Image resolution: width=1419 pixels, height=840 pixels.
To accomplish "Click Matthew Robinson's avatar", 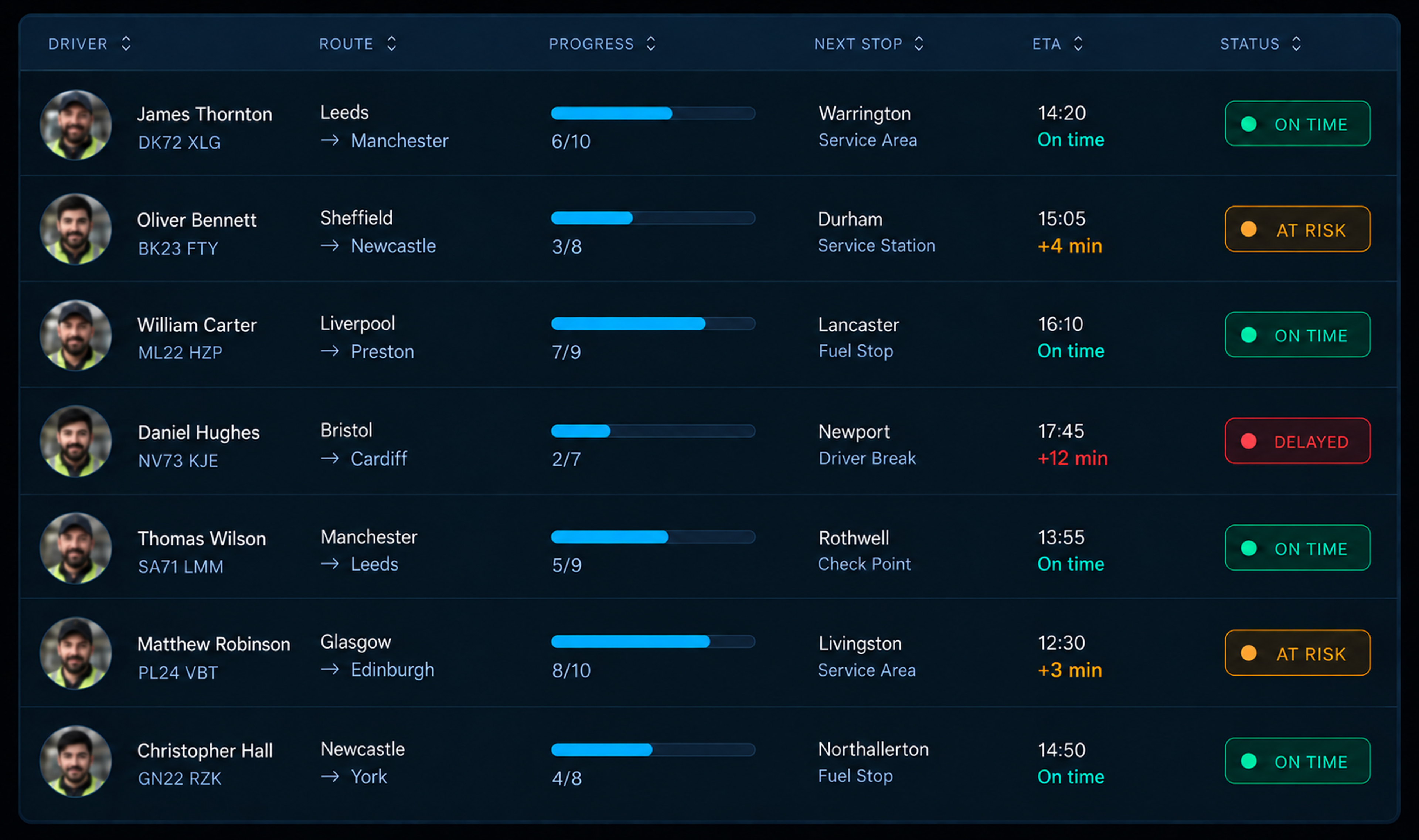I will [x=75, y=653].
